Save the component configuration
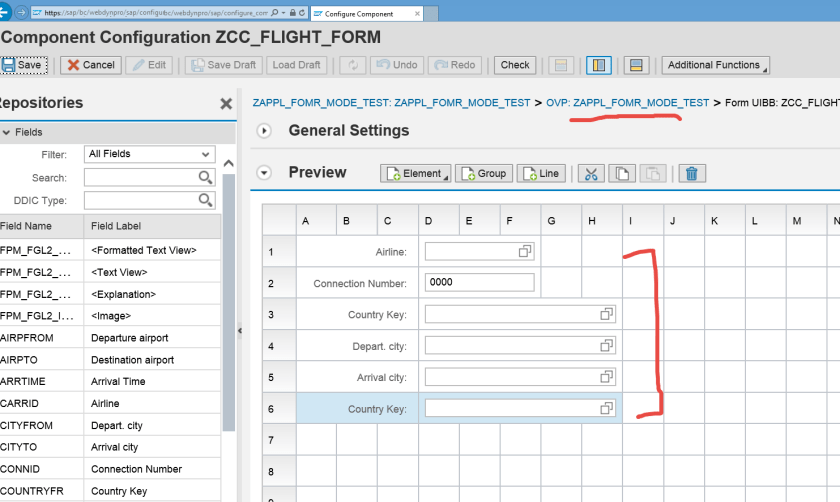Screen dimensions: 840x502 [x=24, y=65]
